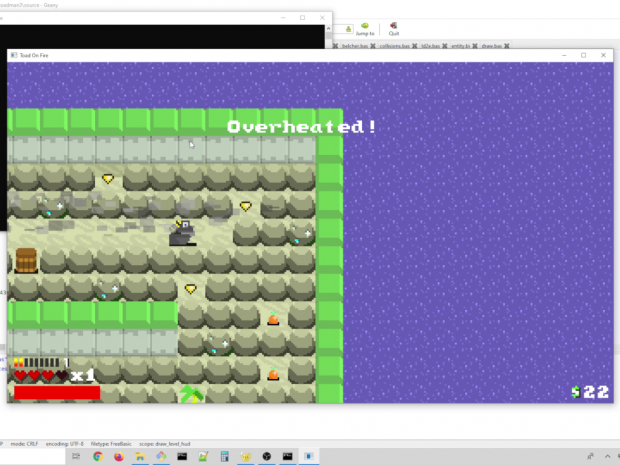Click the toad character in the game
This screenshot has width=620, height=465.
point(182,233)
